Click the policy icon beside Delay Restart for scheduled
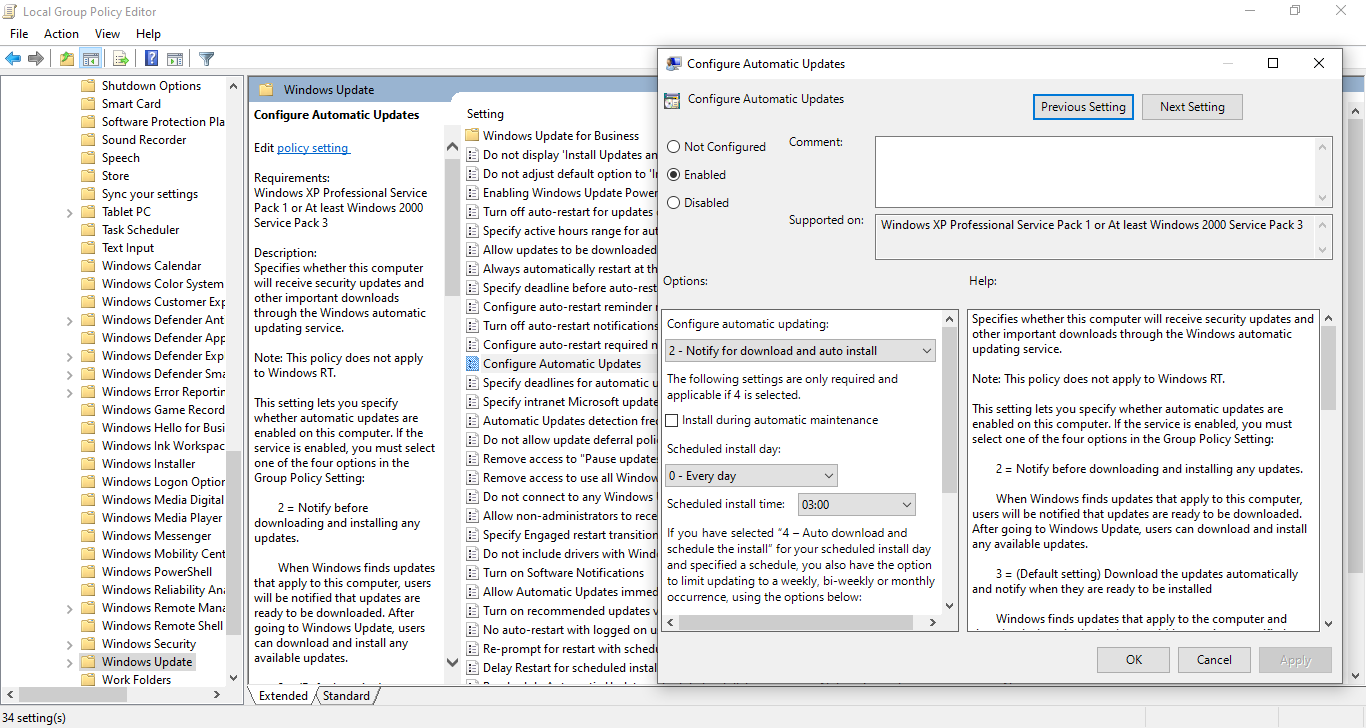The width and height of the screenshot is (1366, 728). [473, 668]
